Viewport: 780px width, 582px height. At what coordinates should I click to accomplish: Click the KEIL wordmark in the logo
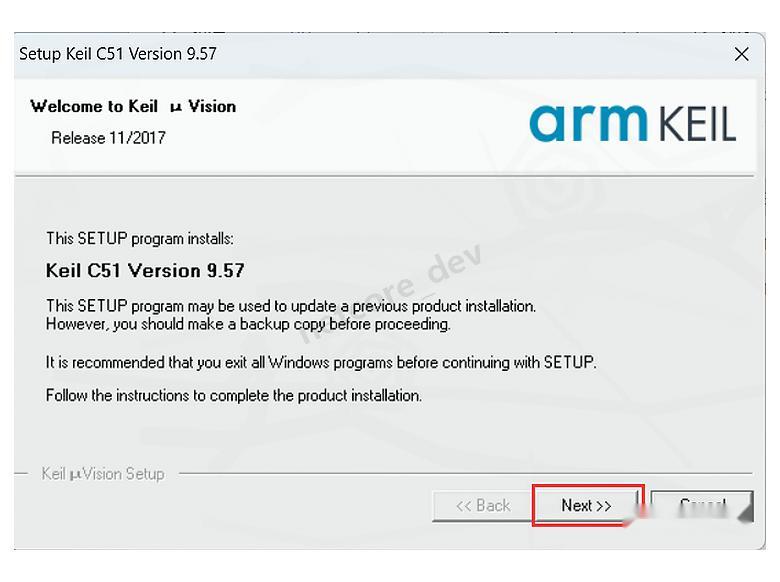[697, 125]
